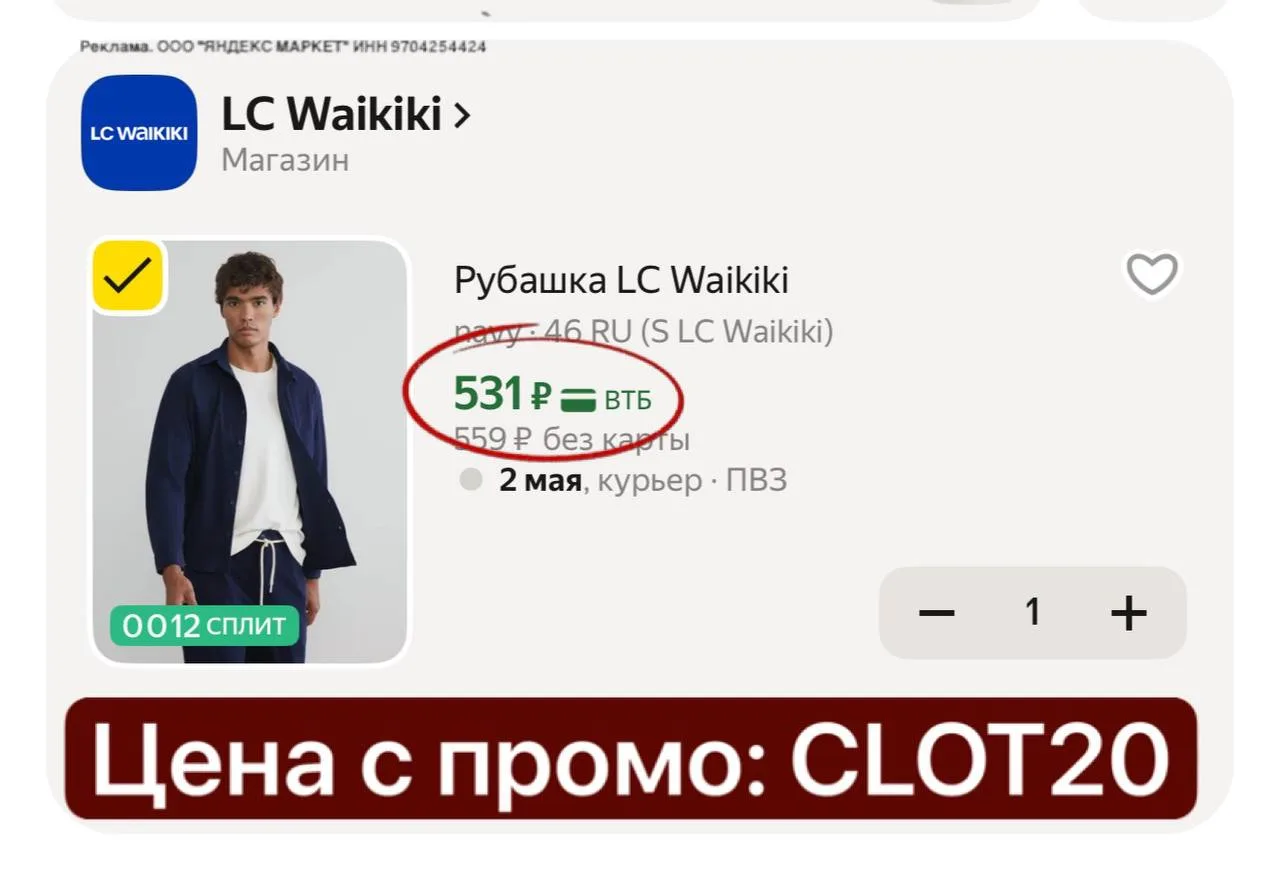Click the quantity value 1 field
This screenshot has height=874, width=1280.
tap(1033, 612)
